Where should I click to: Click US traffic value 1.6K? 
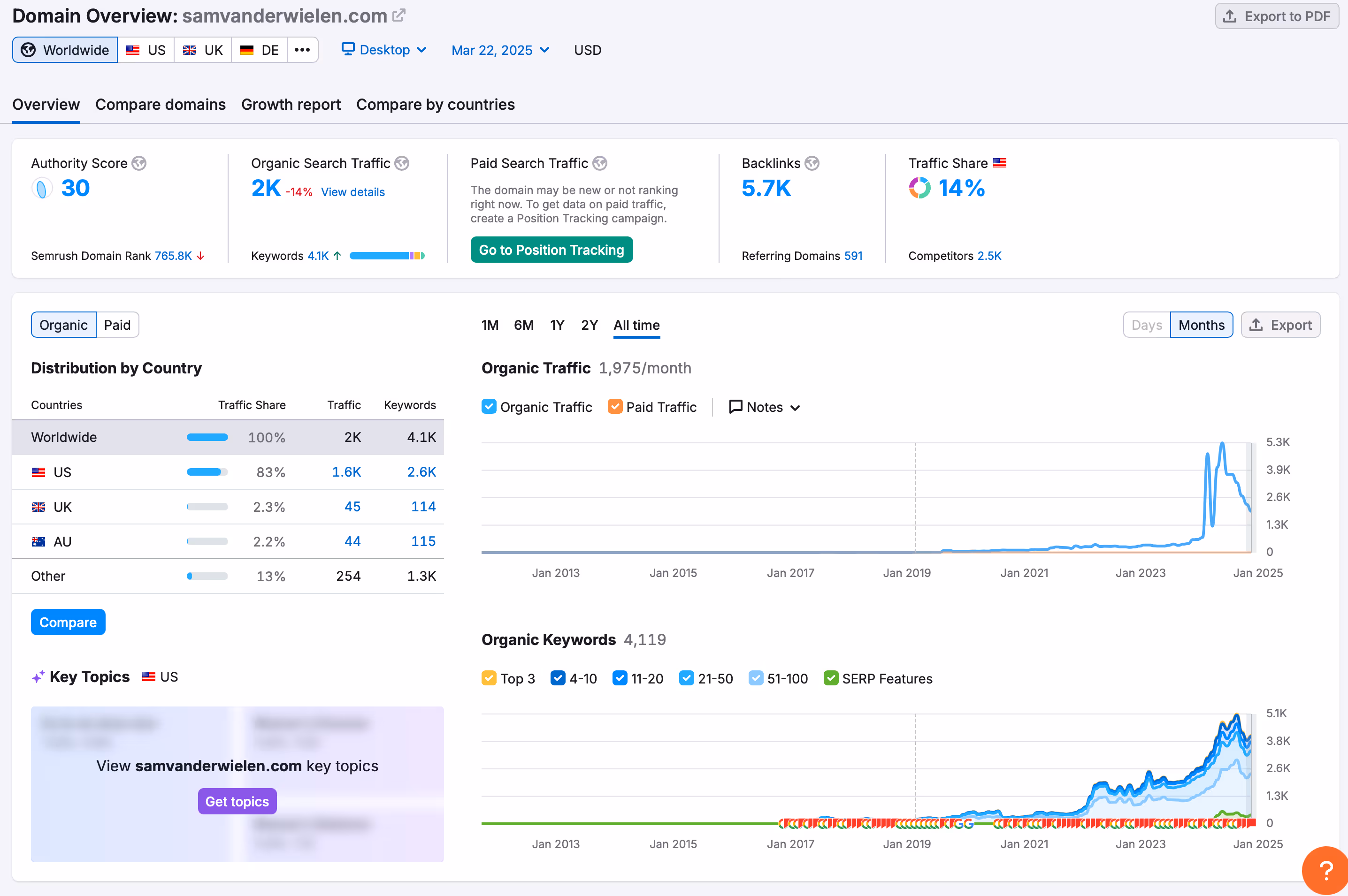(346, 472)
